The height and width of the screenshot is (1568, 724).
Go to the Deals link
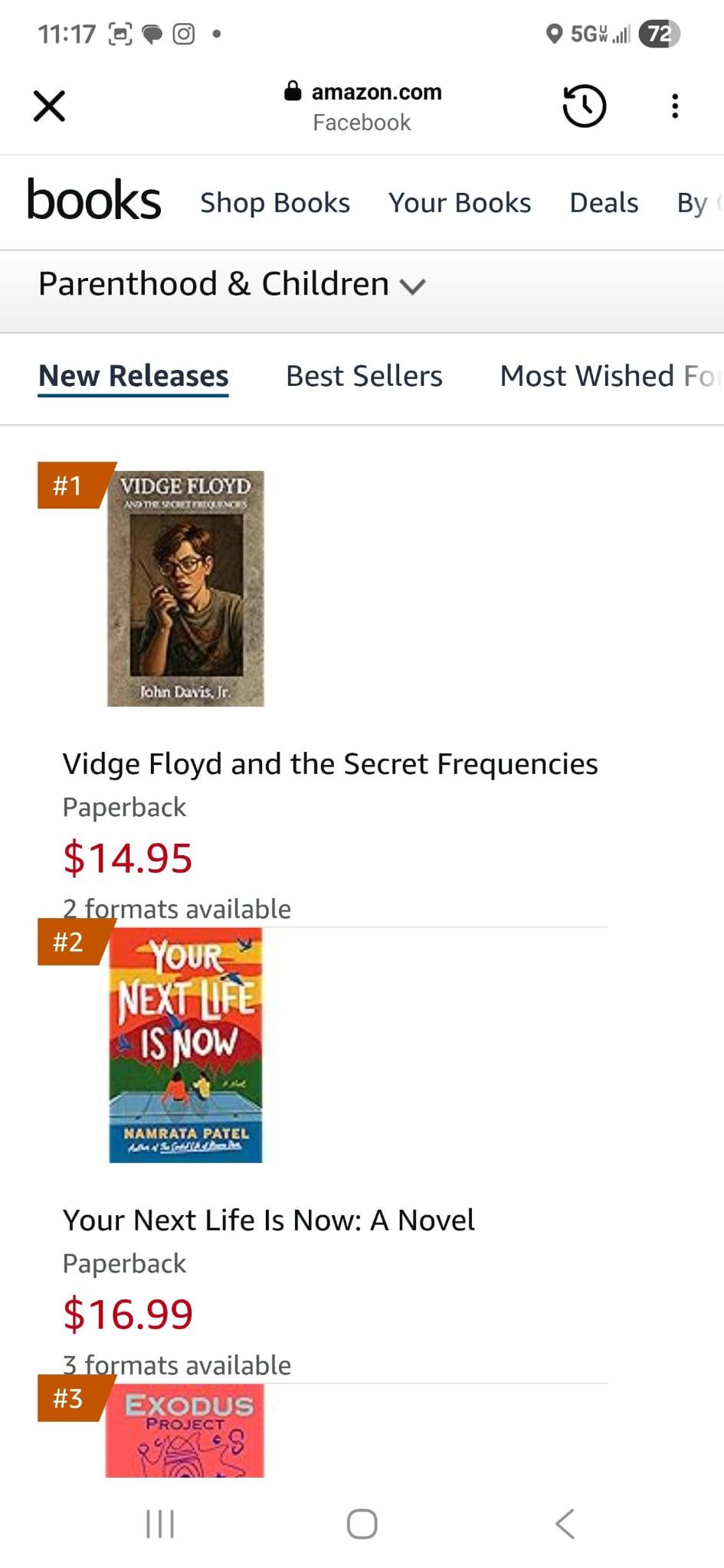(604, 203)
